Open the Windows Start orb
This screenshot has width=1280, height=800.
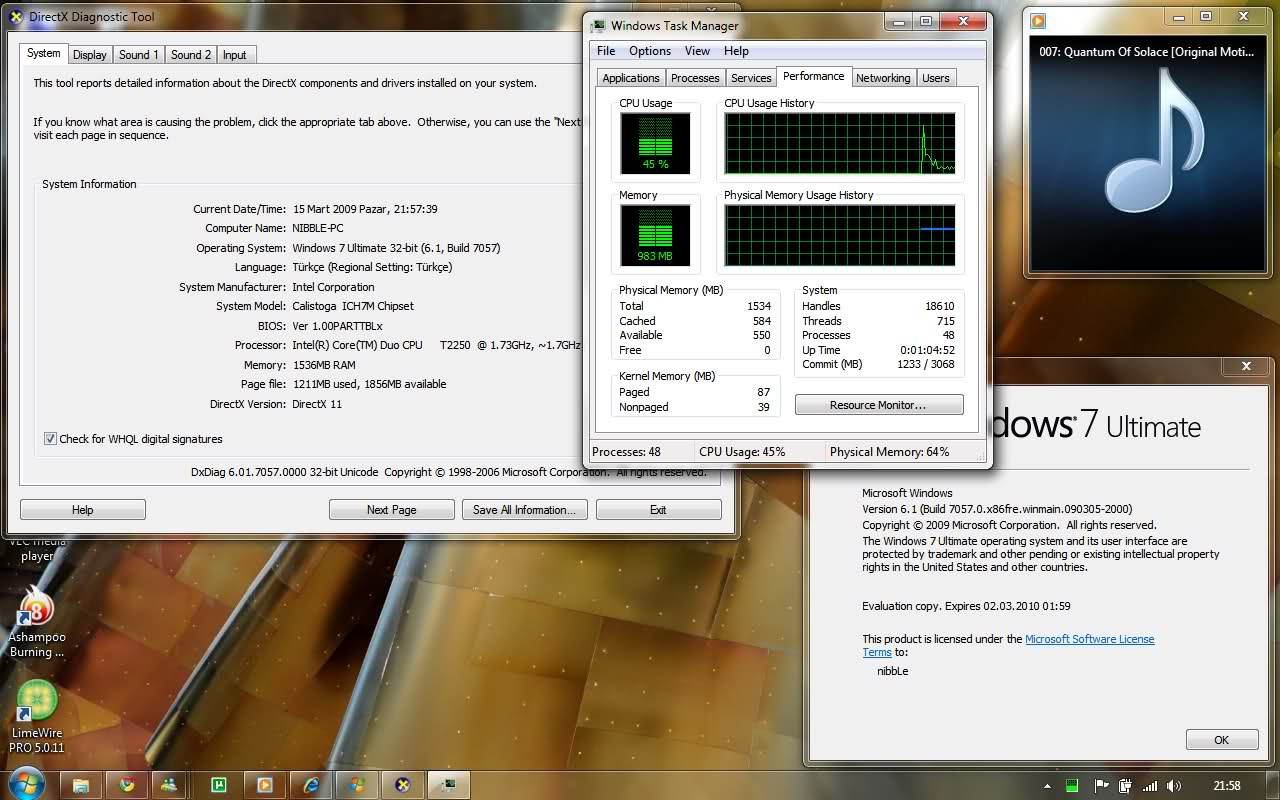point(26,783)
